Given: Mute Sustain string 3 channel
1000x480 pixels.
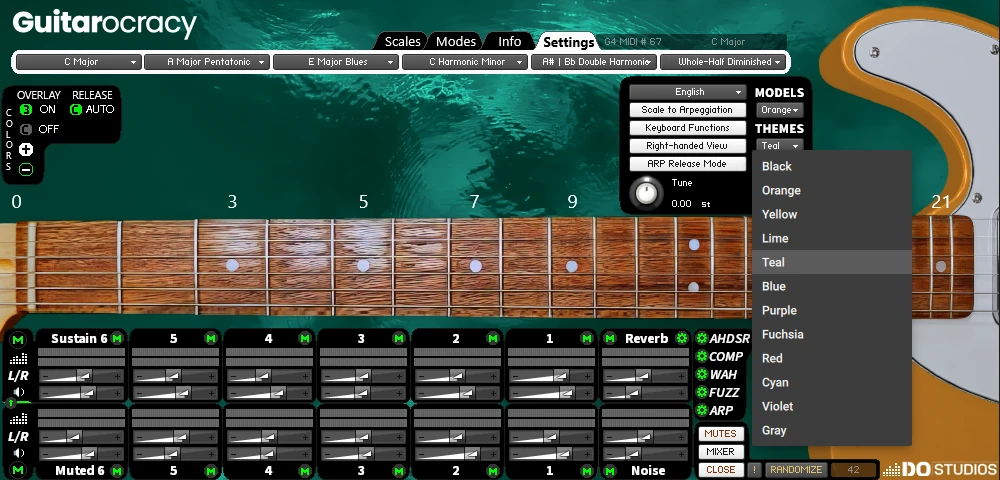Looking at the screenshot, I should point(399,338).
